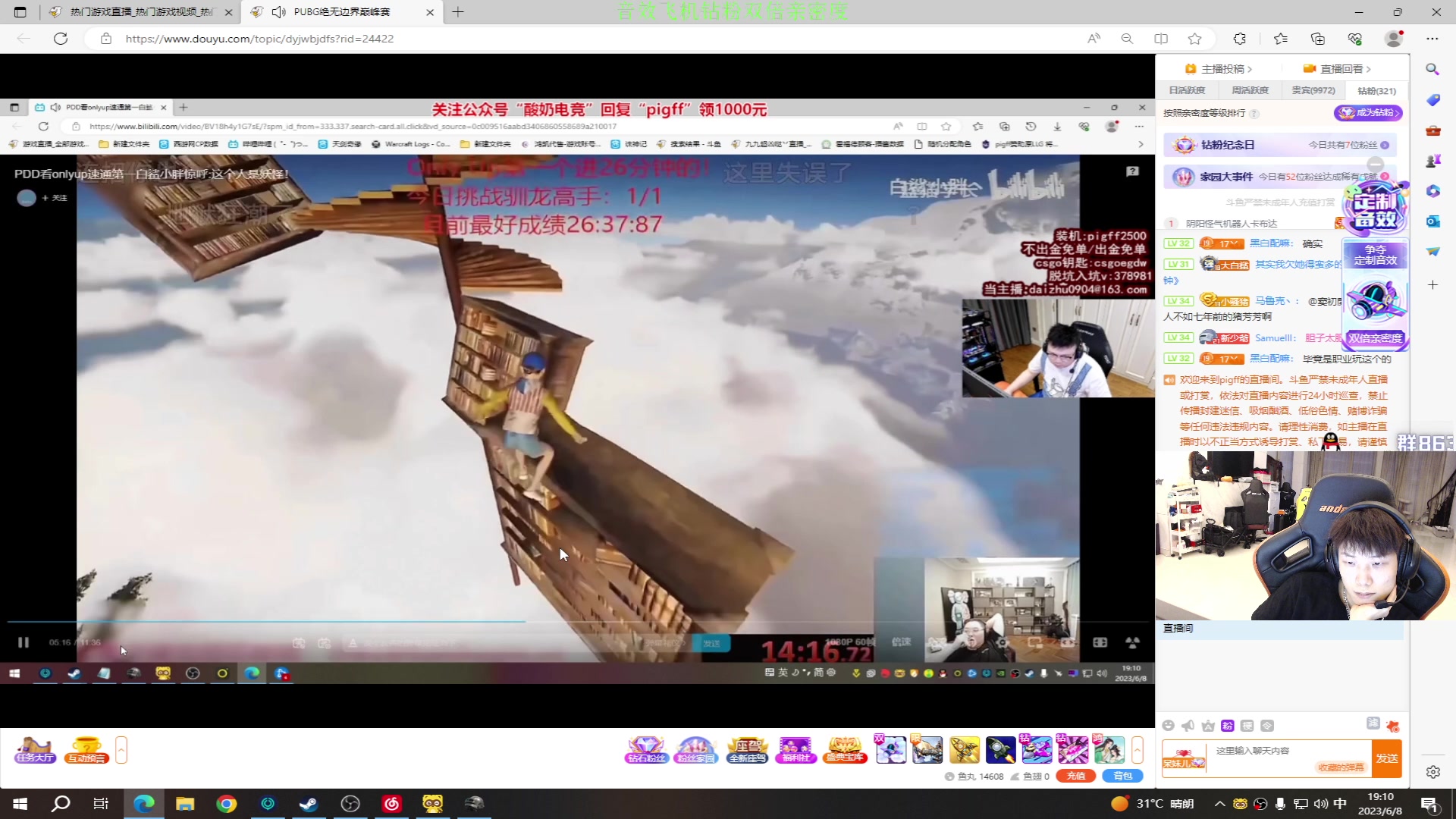Expand the gift list arrow
Image resolution: width=1456 pixels, height=819 pixels.
1137,750
